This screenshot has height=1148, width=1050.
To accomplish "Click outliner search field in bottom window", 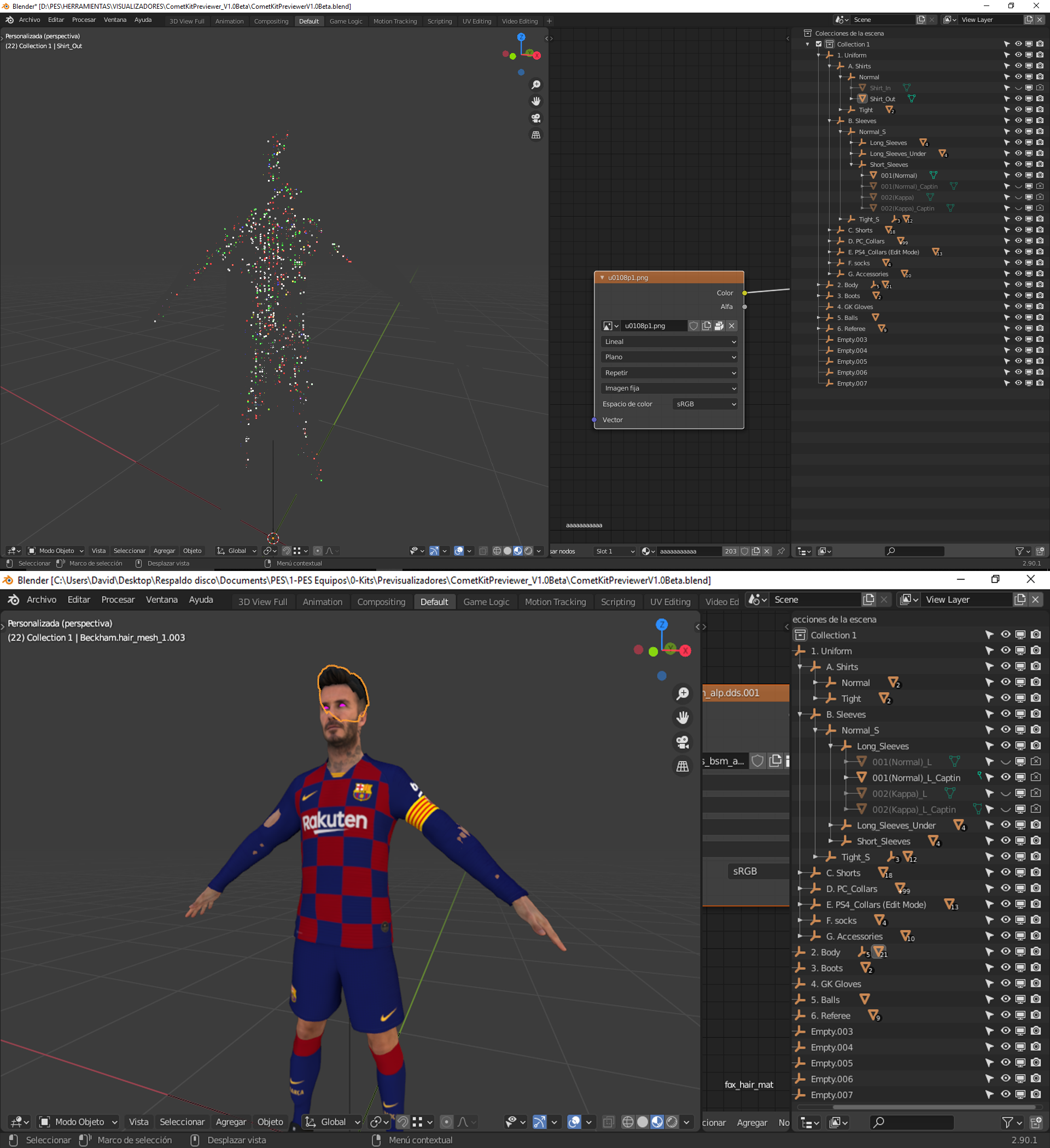I will 912,1122.
